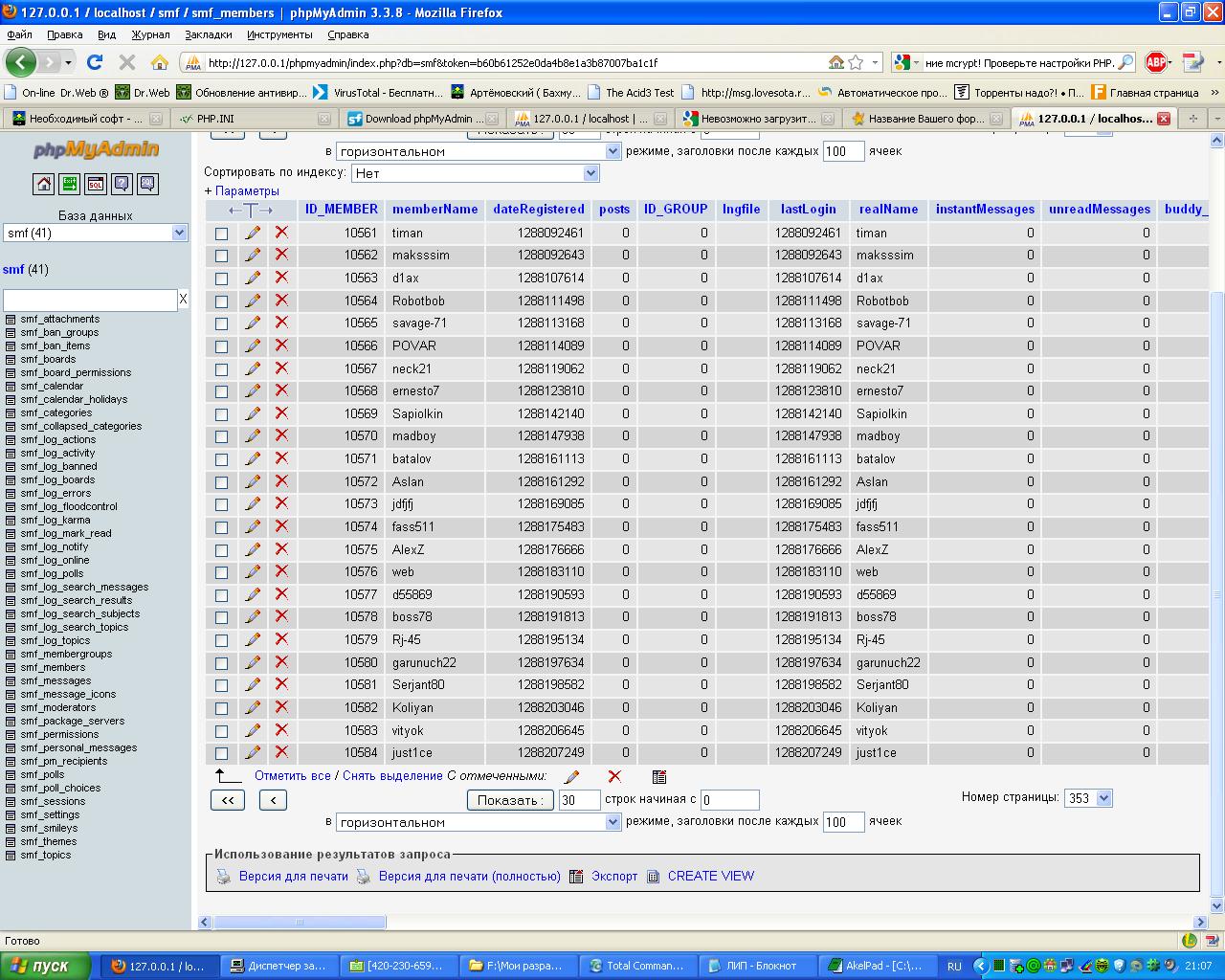1225x980 pixels.
Task: Delete row 10572 Aslan red X icon
Action: tap(281, 481)
